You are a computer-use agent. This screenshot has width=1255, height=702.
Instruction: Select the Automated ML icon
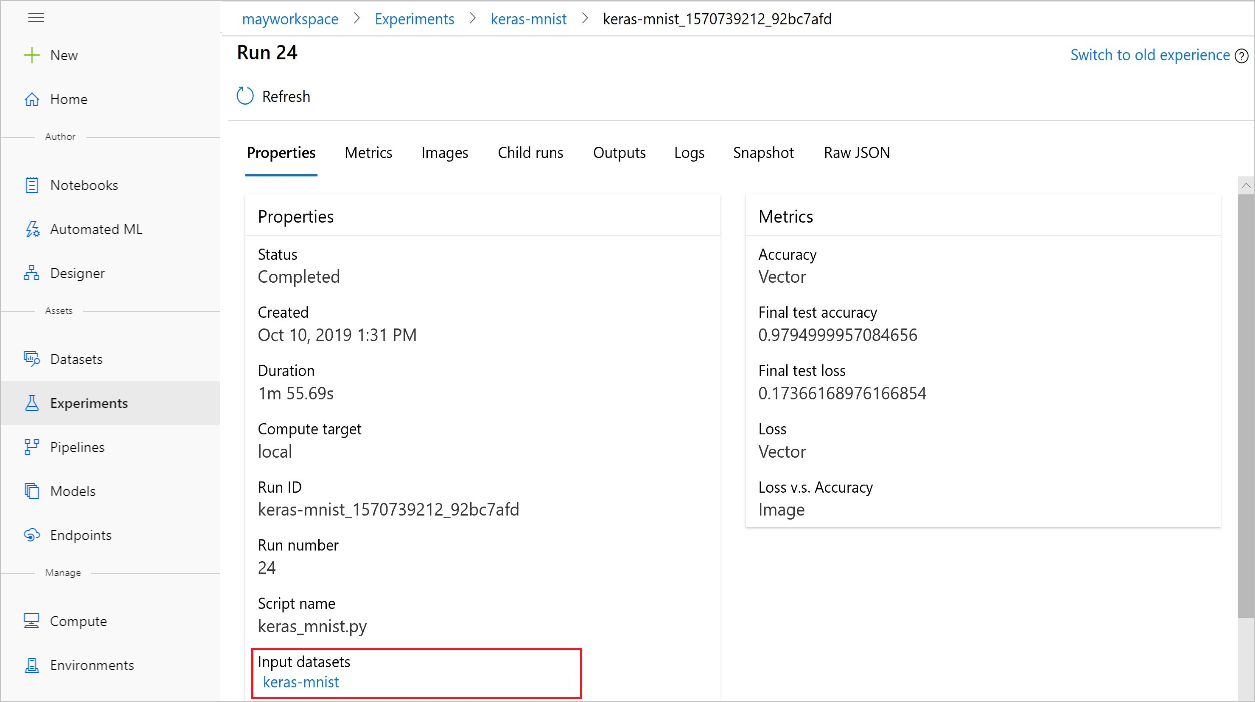coord(33,228)
